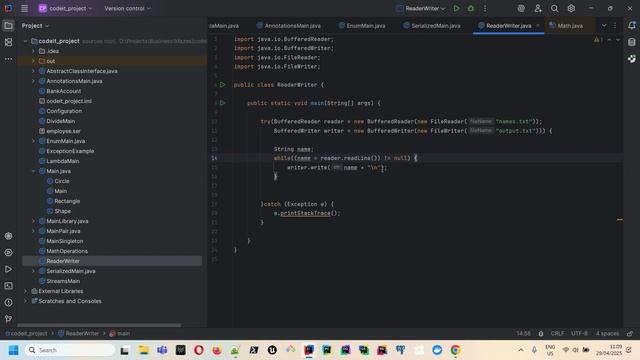The image size is (640, 360).
Task: Expand the out folder
Action: coord(33,61)
